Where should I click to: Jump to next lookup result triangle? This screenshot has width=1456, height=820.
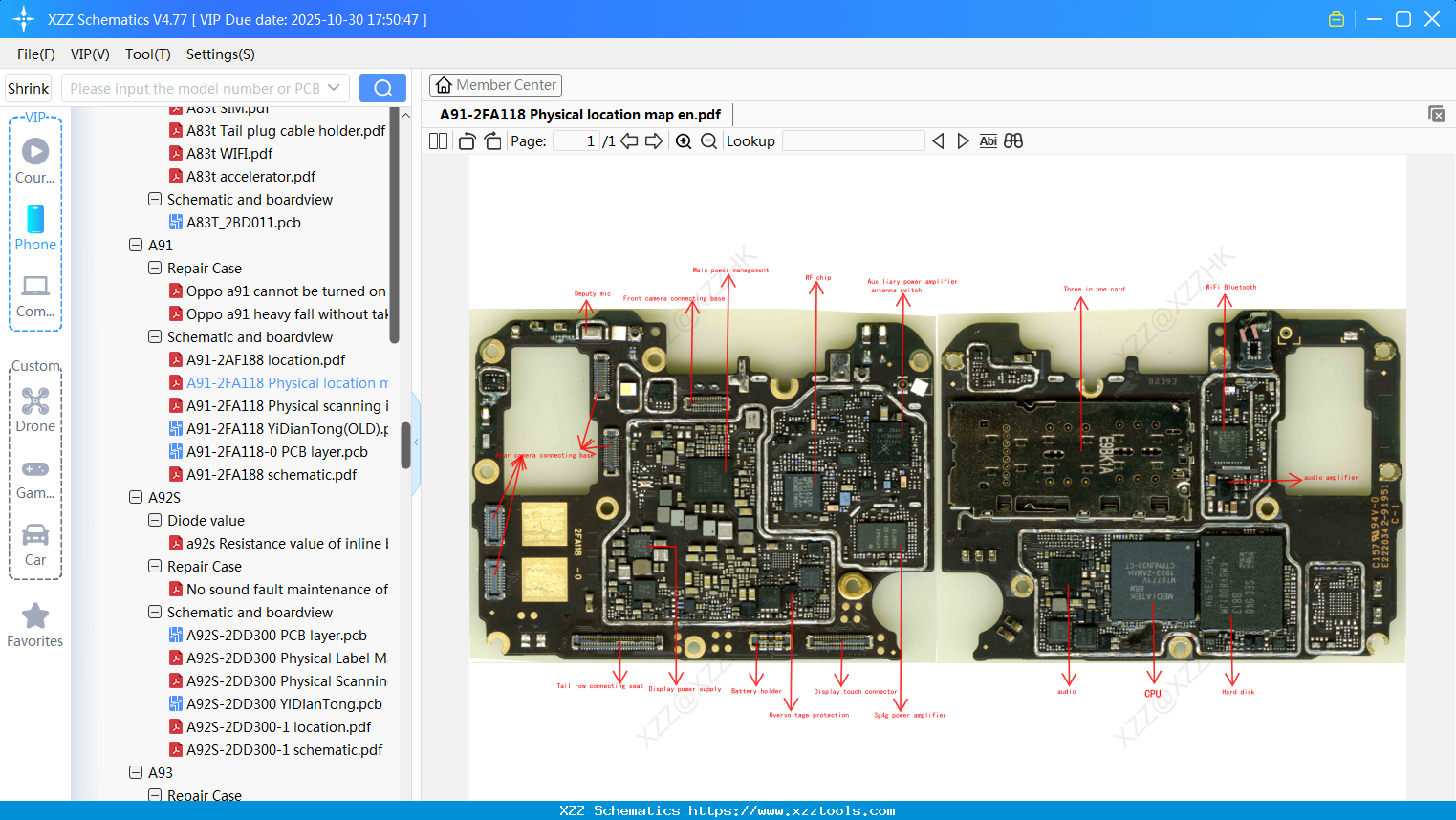(x=963, y=140)
